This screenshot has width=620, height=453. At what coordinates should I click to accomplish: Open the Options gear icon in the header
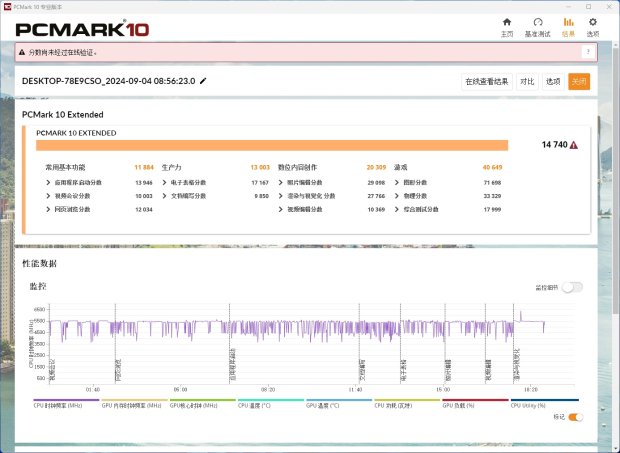(592, 22)
